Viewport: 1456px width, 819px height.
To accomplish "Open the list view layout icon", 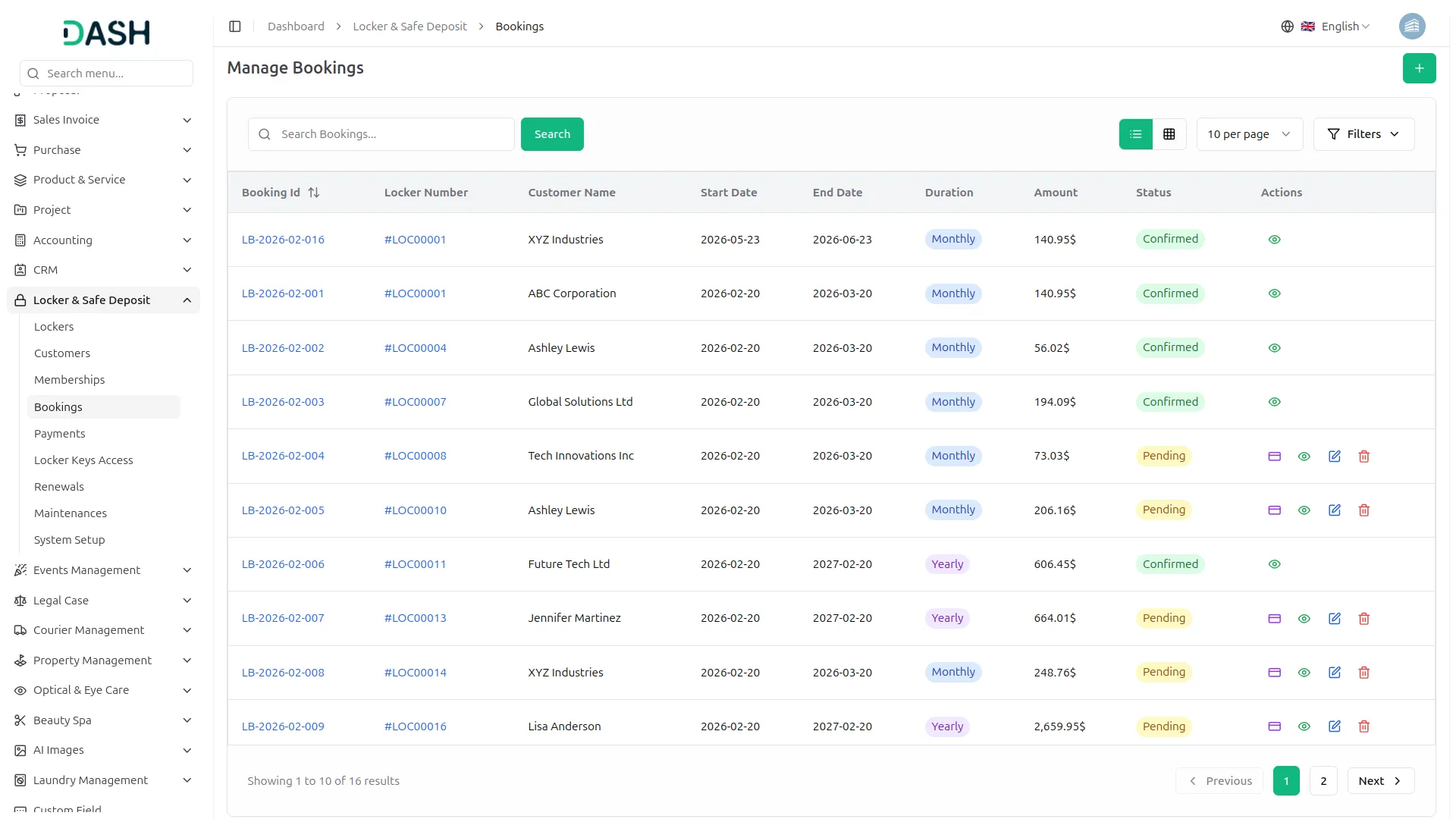I will (1134, 133).
